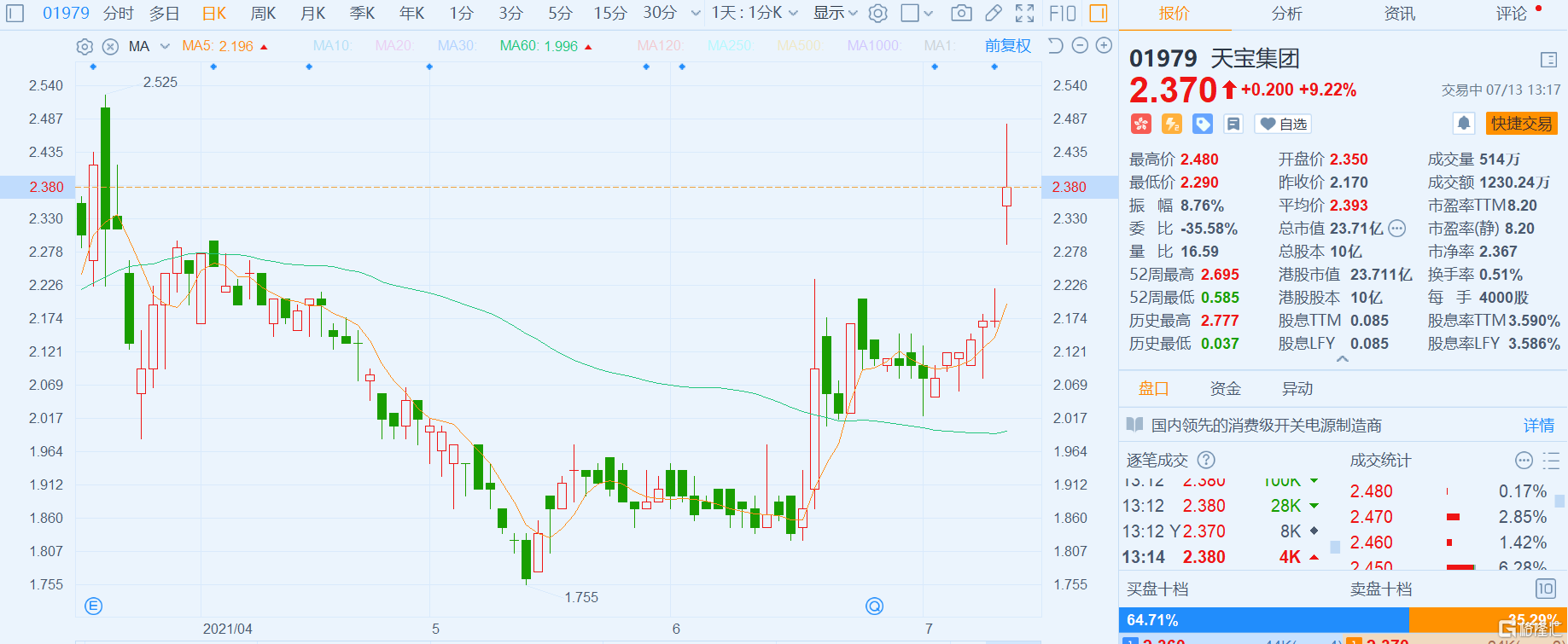Image resolution: width=1568 pixels, height=644 pixels.
Task: Expand more minute periods after 30分
Action: (696, 13)
